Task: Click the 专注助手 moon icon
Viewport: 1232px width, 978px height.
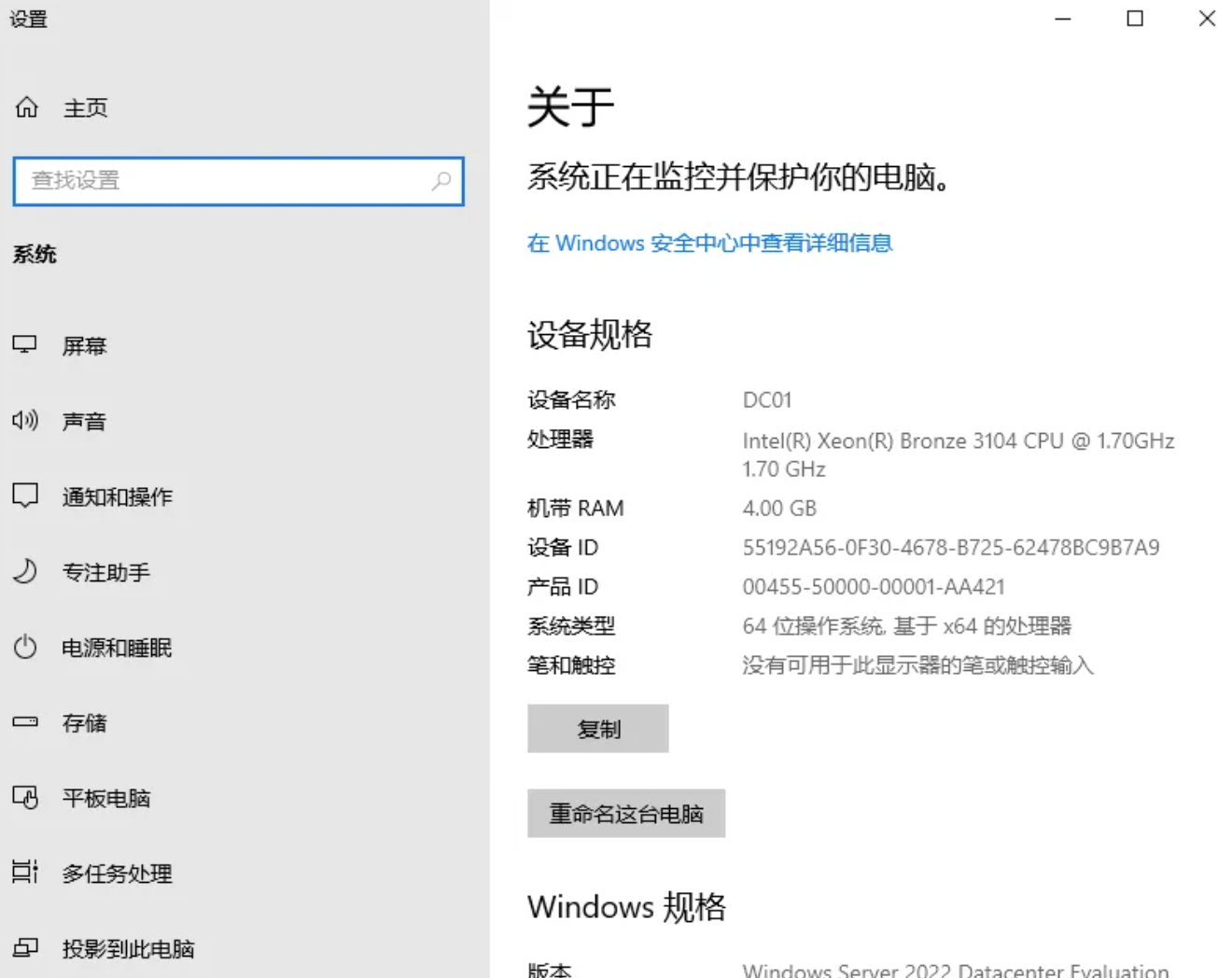Action: click(x=25, y=571)
